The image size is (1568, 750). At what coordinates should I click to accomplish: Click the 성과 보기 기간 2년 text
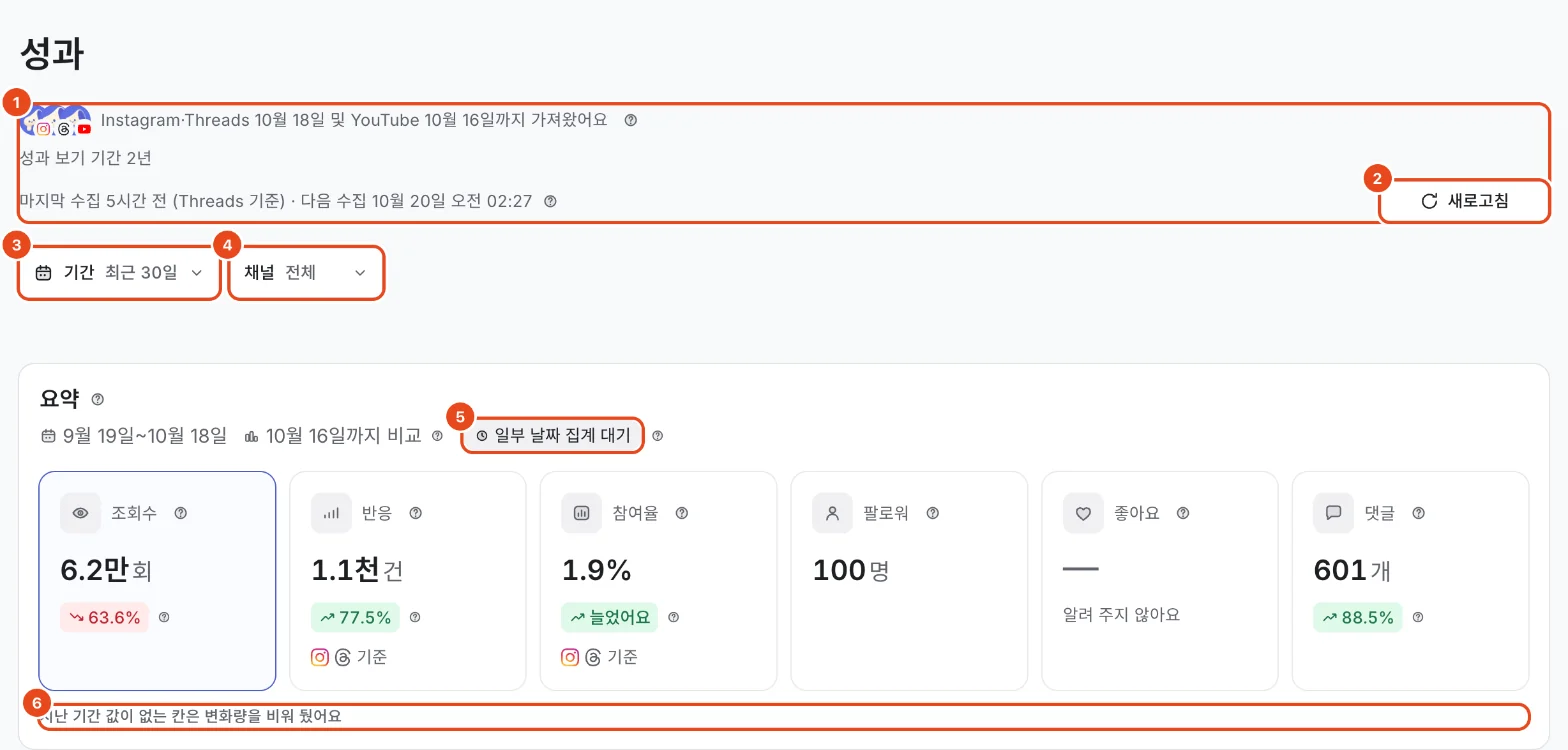[x=85, y=158]
